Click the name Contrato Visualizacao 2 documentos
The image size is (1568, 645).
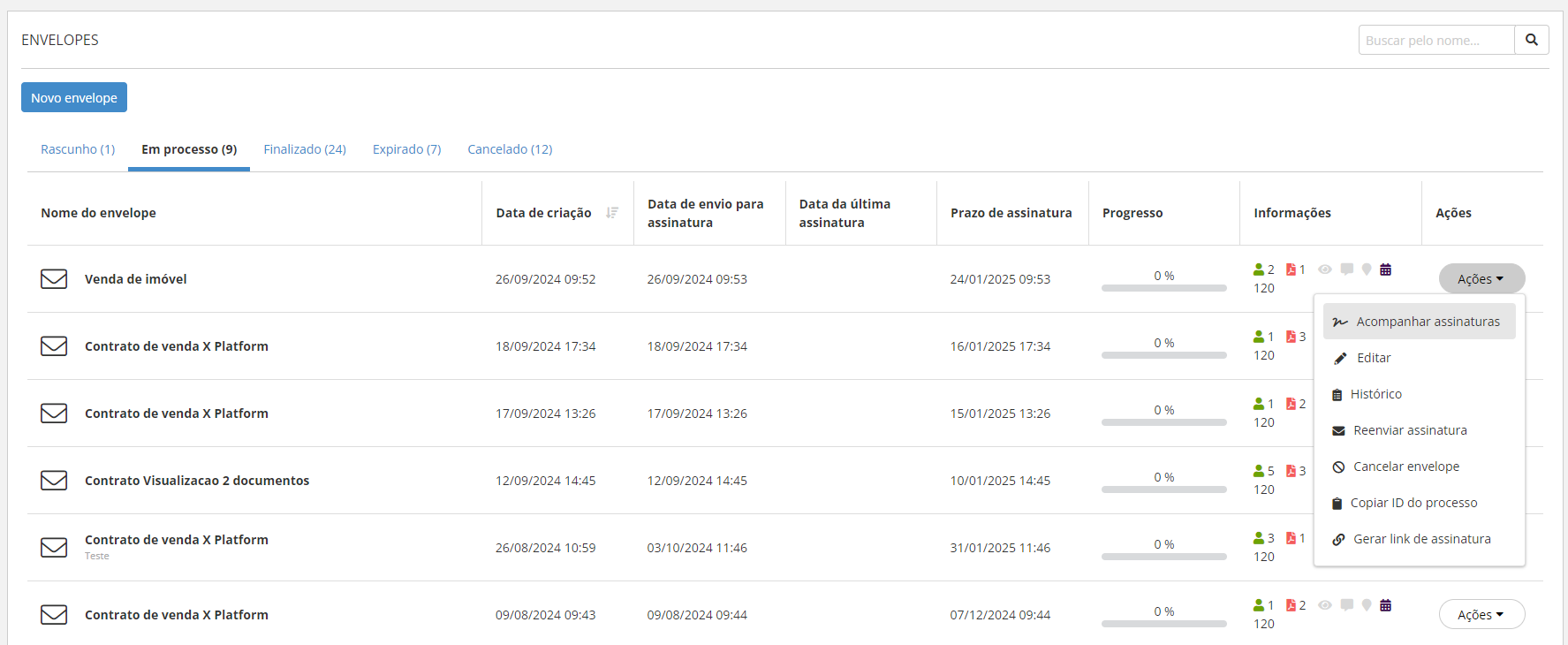(197, 481)
